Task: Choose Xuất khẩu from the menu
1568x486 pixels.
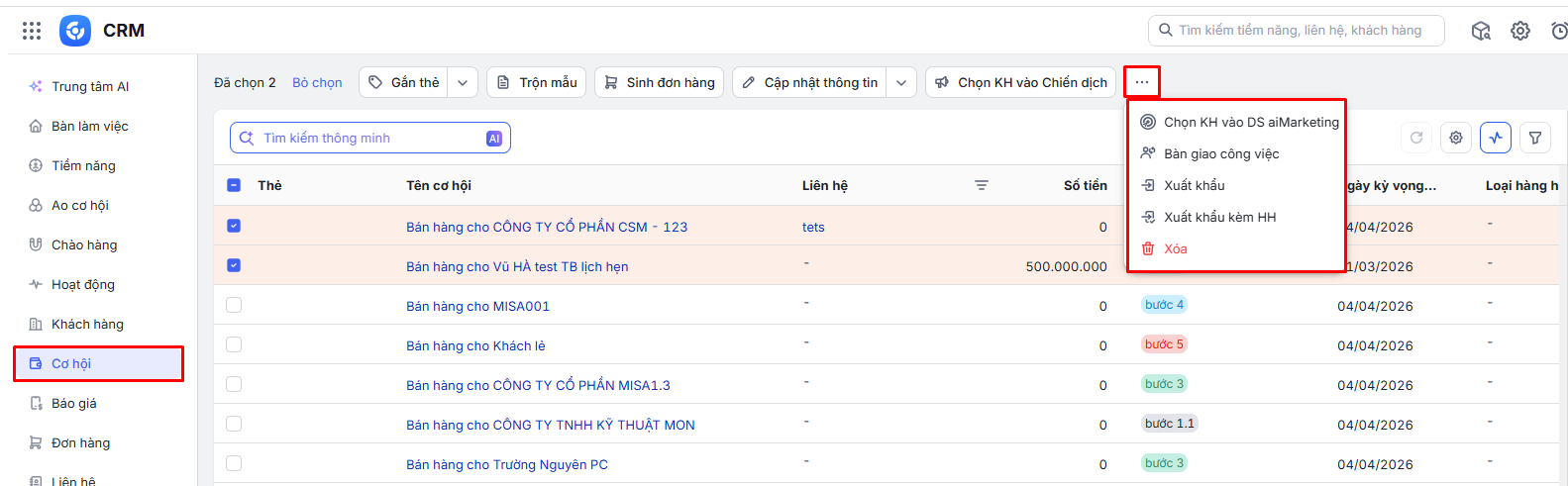Action: tap(1239, 185)
